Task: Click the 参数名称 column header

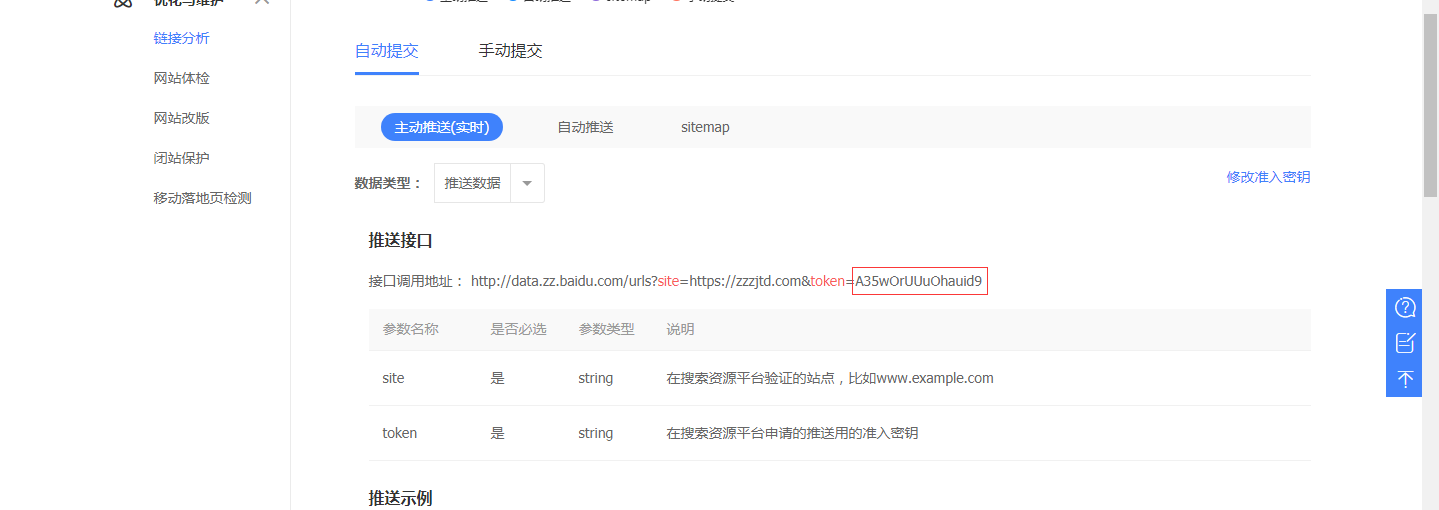Action: [x=410, y=329]
